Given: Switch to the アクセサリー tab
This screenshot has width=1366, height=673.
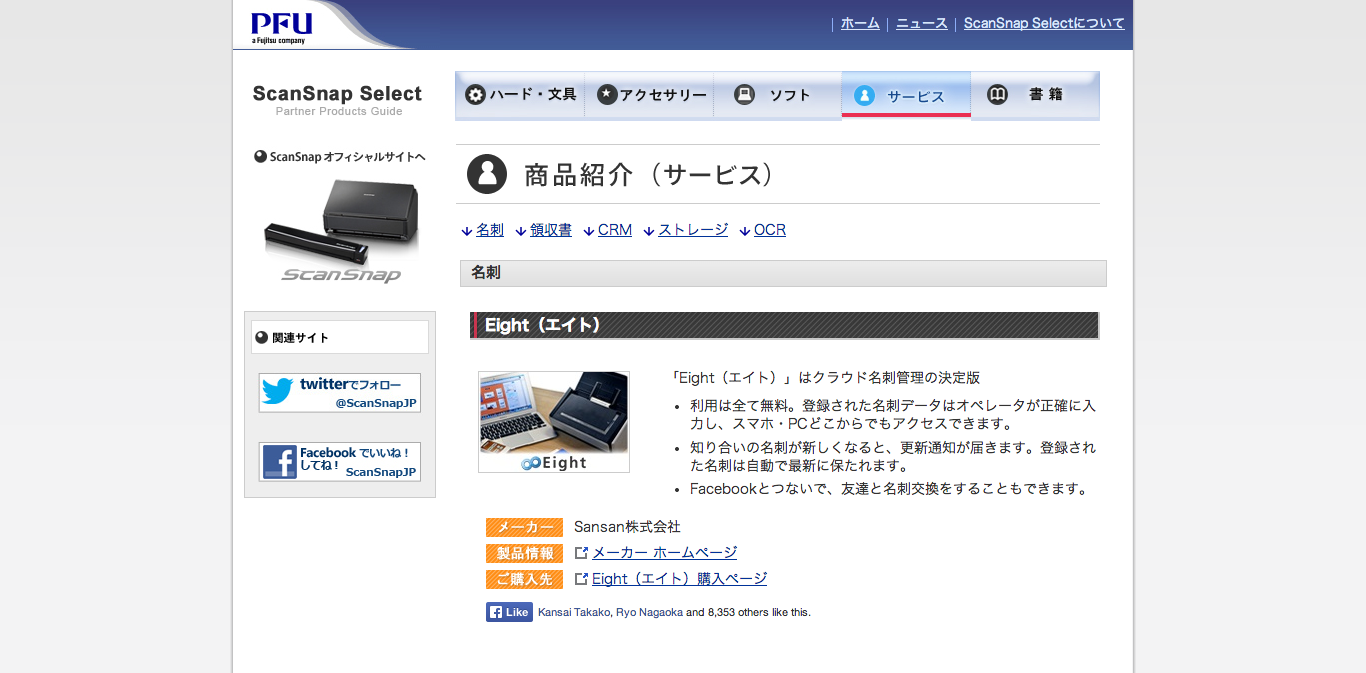Looking at the screenshot, I should point(650,95).
